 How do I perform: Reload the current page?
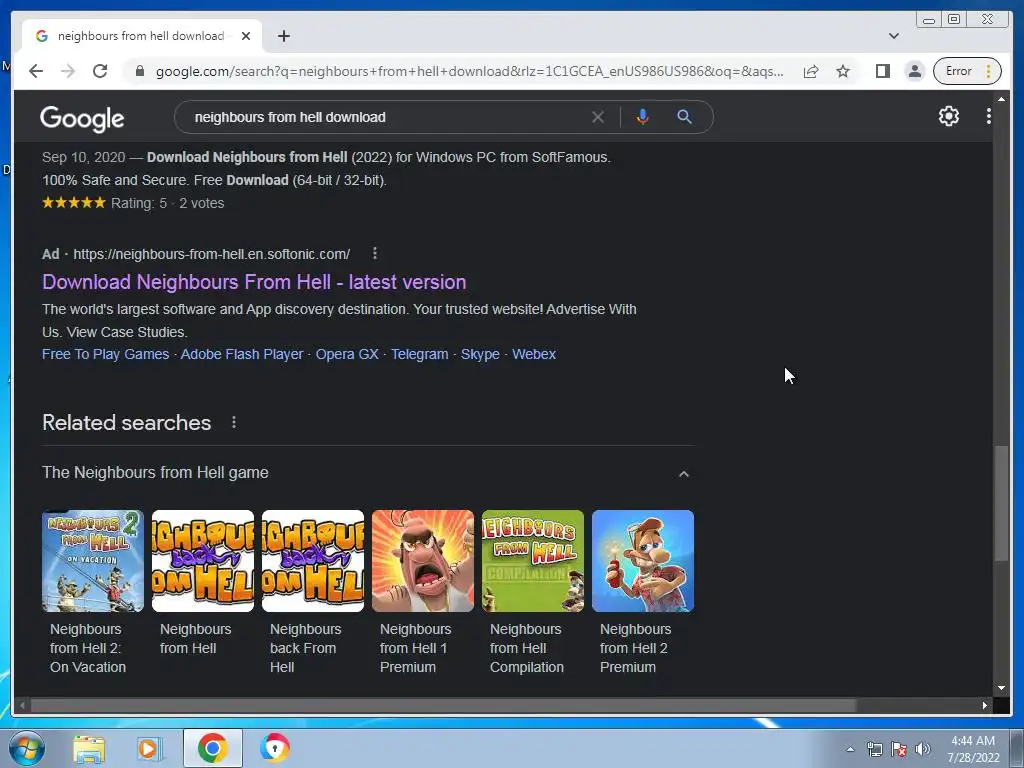(100, 71)
